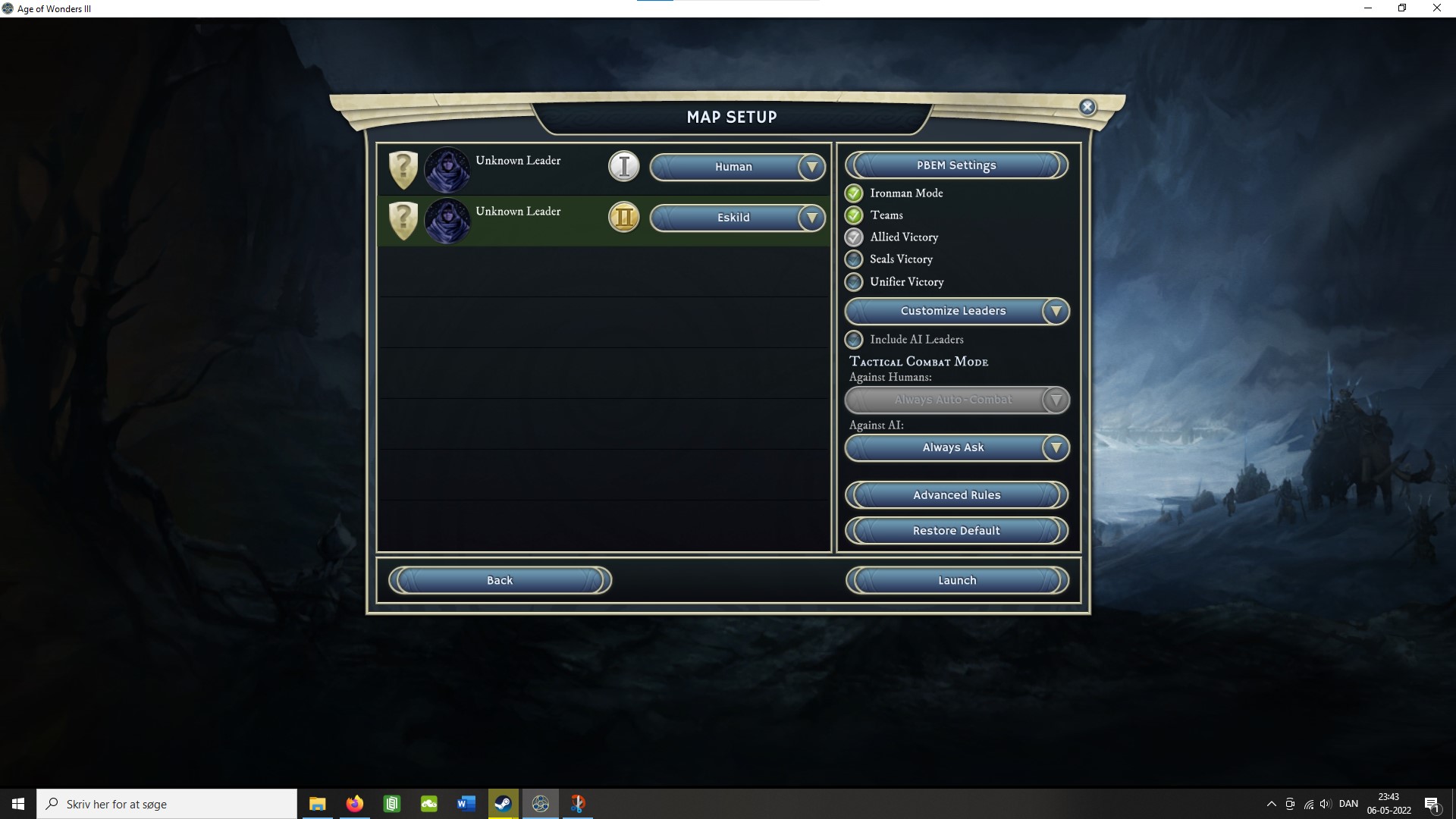This screenshot has height=819, width=1456.
Task: Open Firefox from taskbar
Action: point(354,804)
